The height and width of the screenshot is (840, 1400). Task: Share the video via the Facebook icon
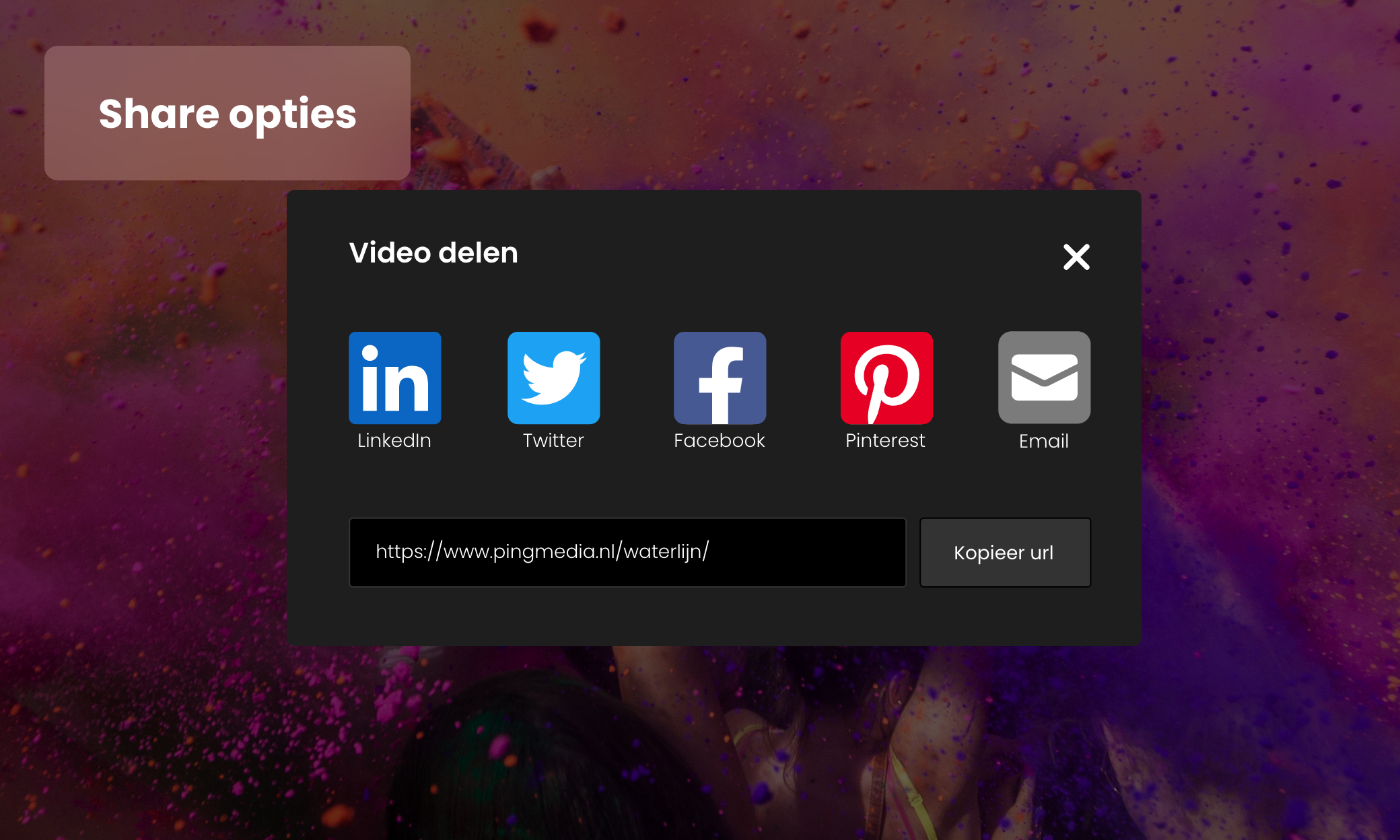click(720, 378)
